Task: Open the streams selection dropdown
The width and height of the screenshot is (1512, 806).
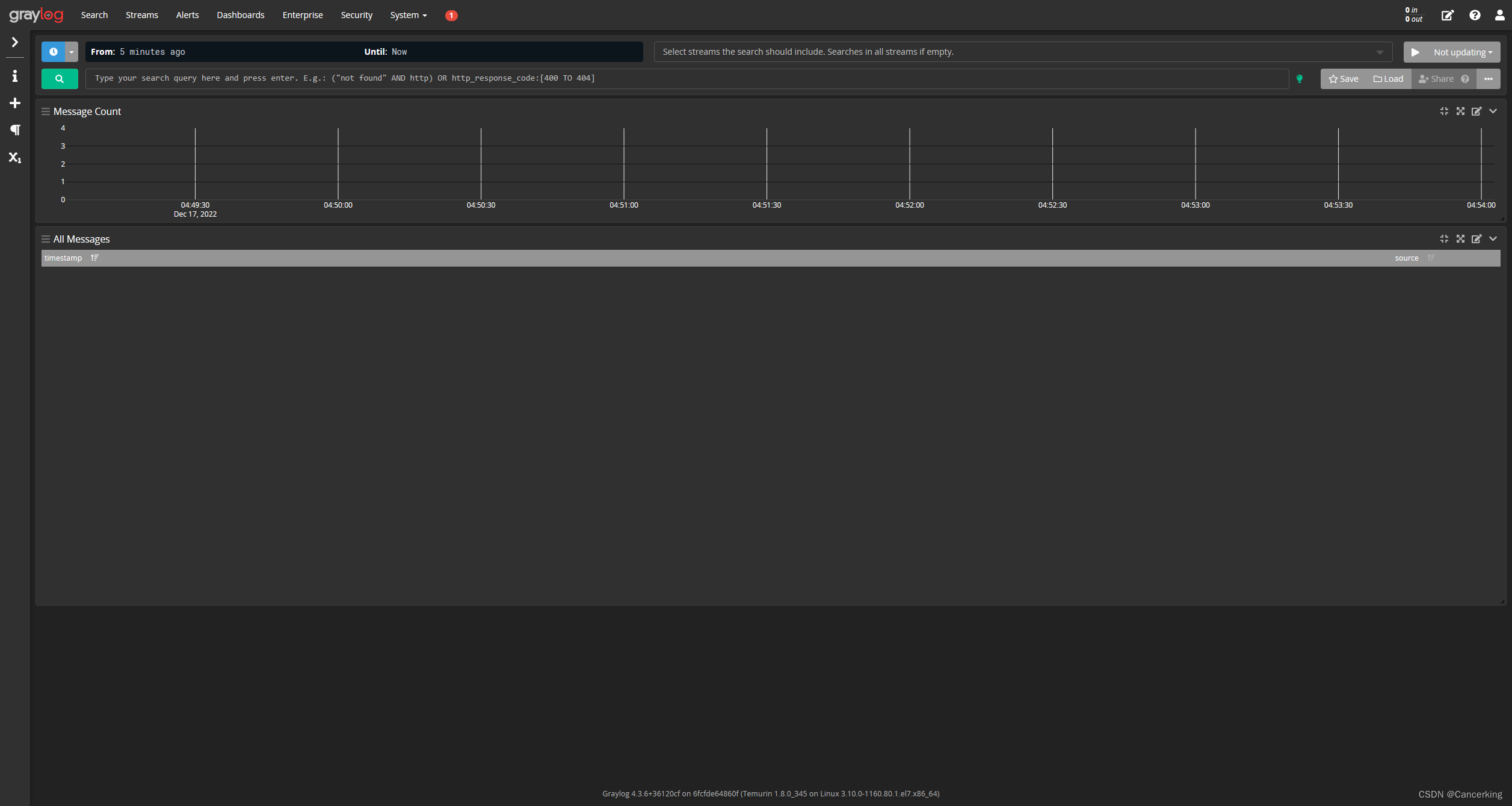Action: pyautogui.click(x=1023, y=52)
